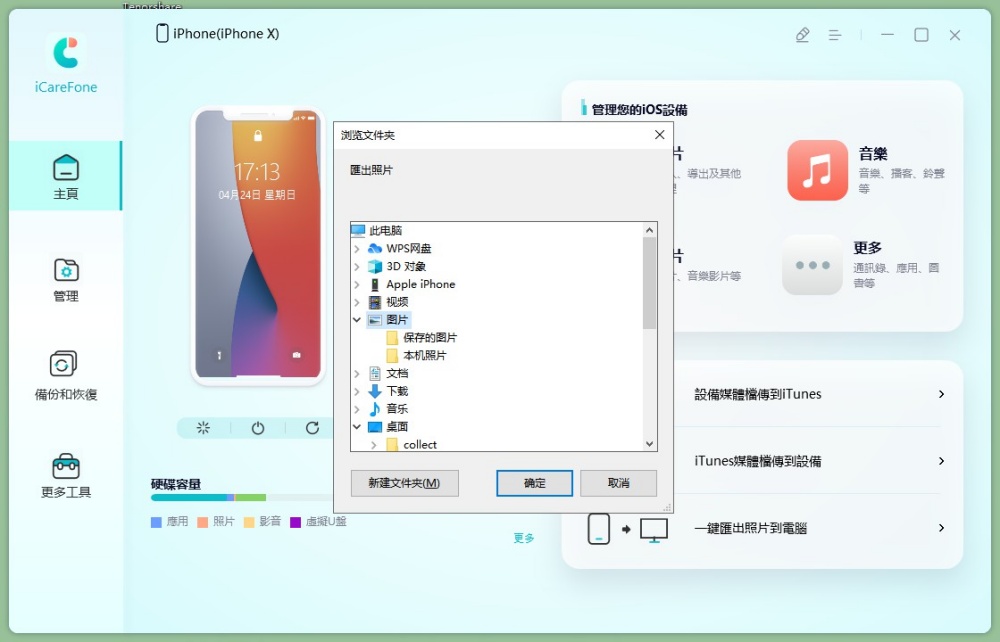The image size is (1000, 642).
Task: Click the power icon under phone preview
Action: point(258,428)
